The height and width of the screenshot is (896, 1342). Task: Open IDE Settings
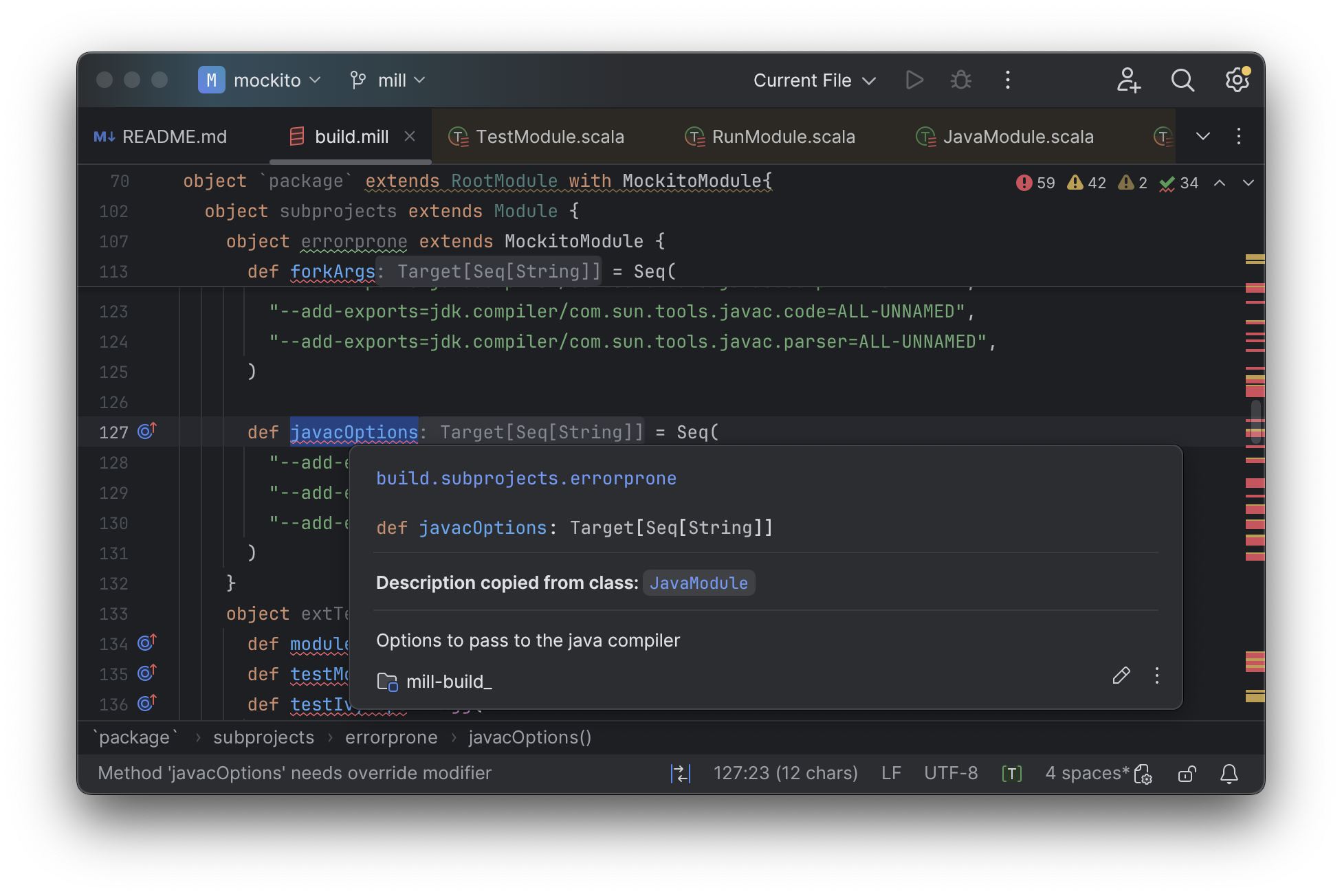click(x=1236, y=80)
